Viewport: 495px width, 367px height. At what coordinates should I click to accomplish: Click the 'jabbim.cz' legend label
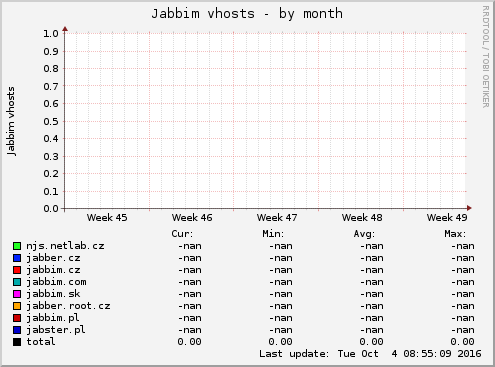[x=53, y=270]
